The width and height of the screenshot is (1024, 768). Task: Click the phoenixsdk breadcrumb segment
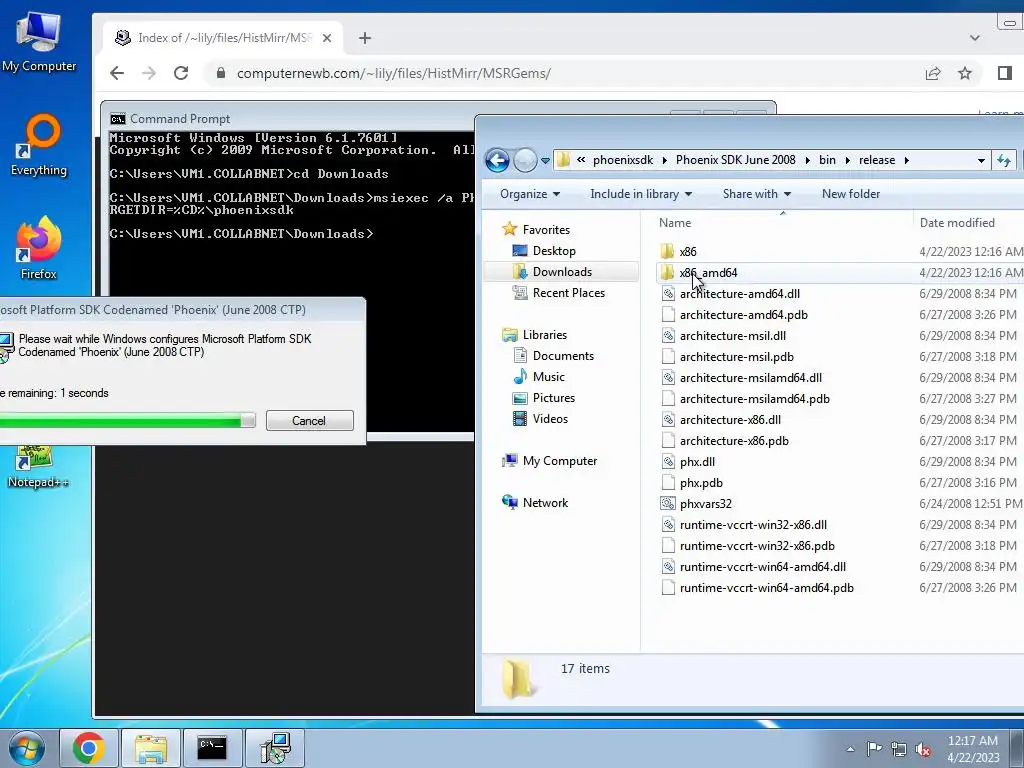[622, 160]
